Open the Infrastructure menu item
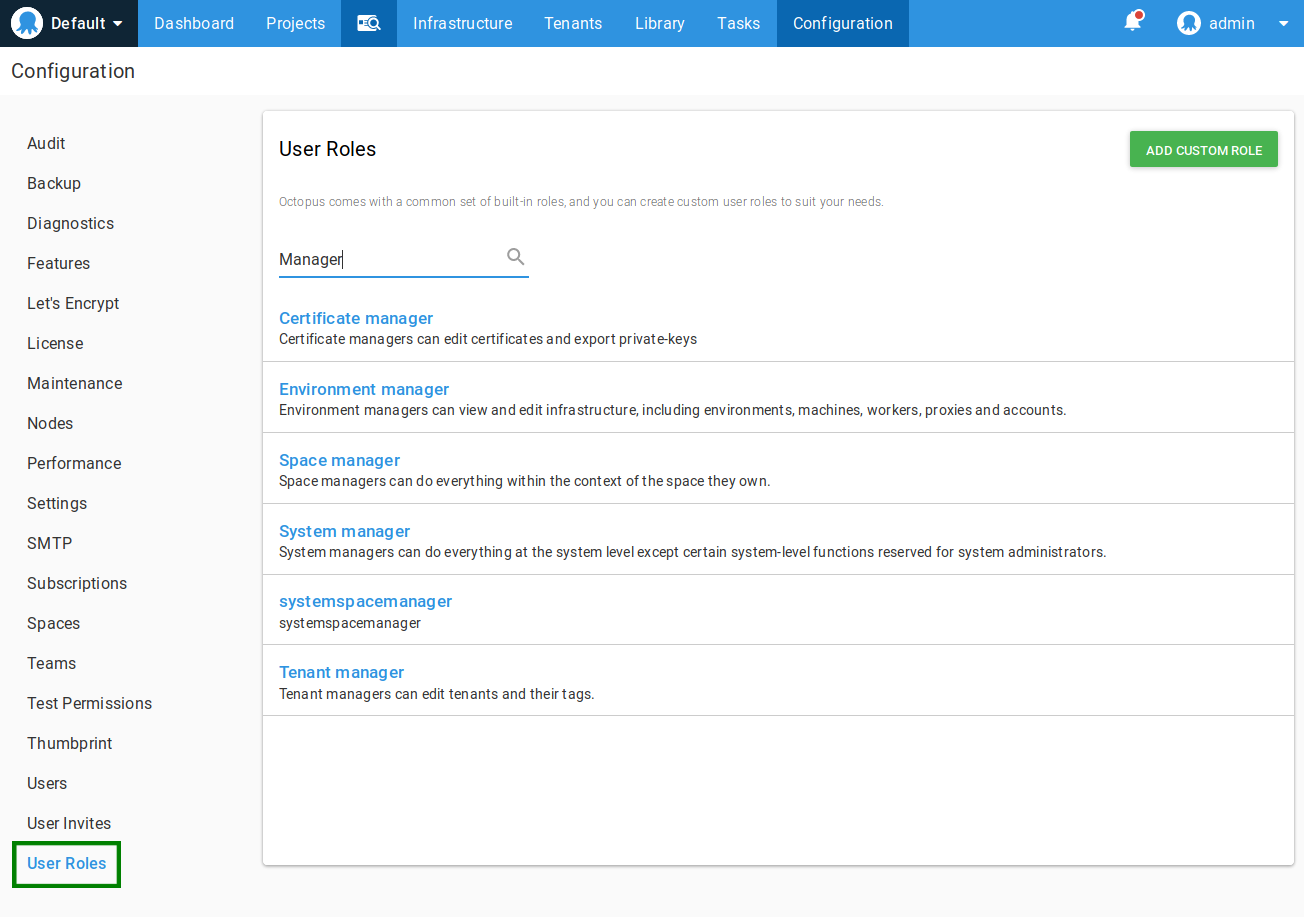Viewport: 1304px width, 917px height. 462,23
